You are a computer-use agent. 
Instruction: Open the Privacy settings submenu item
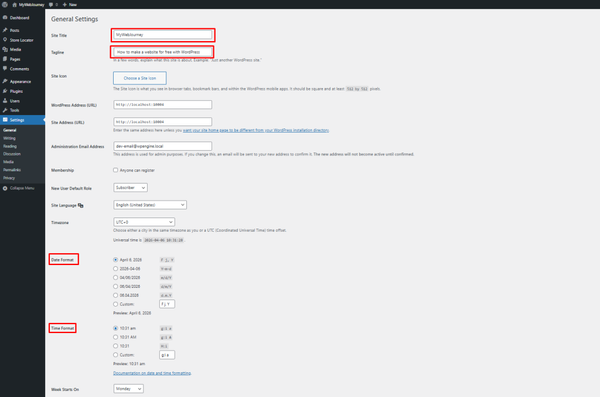(9, 178)
